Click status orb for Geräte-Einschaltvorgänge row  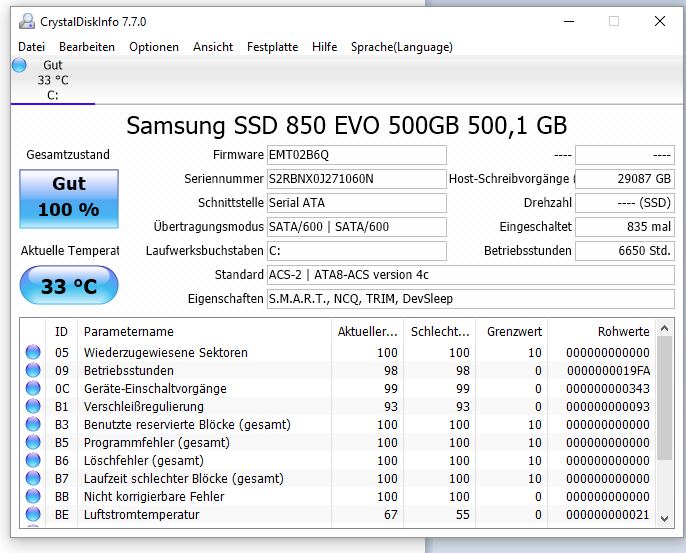[33, 388]
